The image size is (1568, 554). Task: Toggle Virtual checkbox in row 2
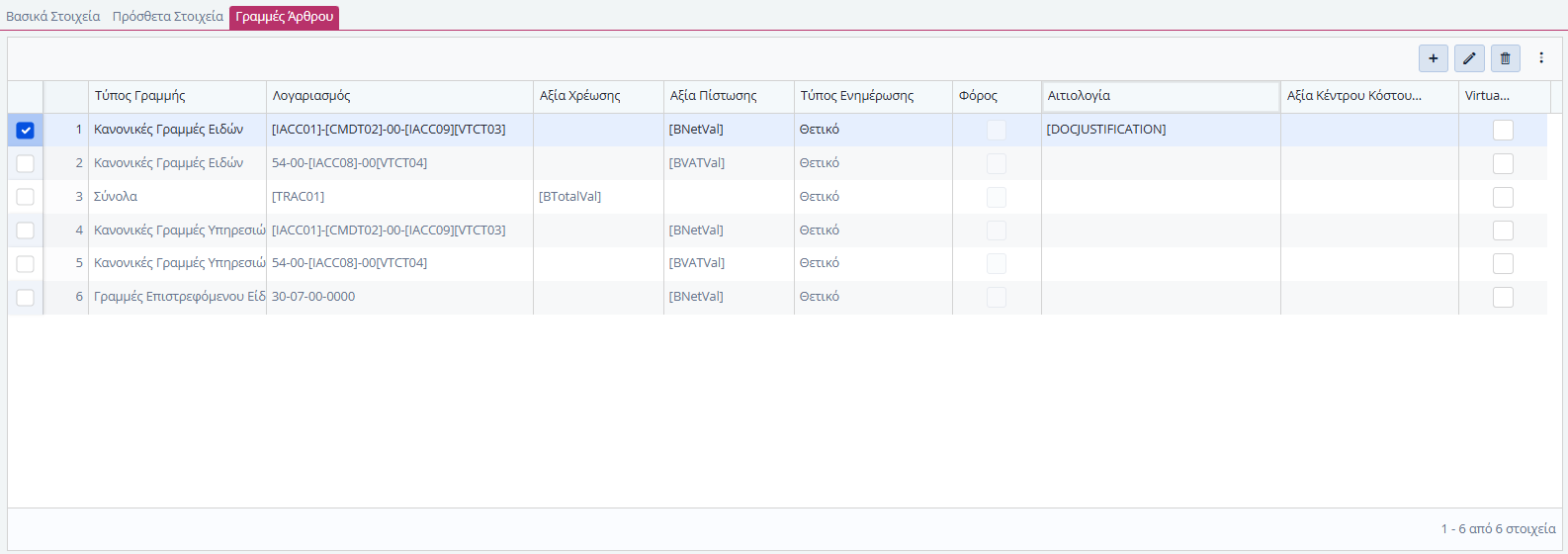click(1503, 163)
